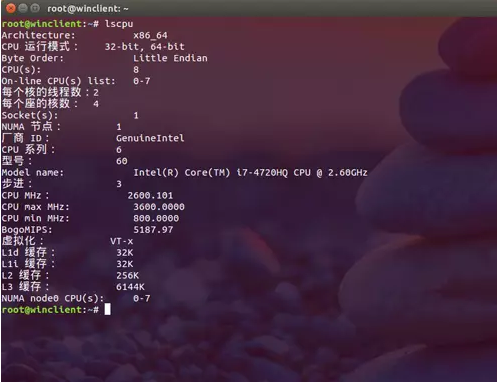The width and height of the screenshot is (497, 382).
Task: Click the 'NUMA 节点' label
Action: (x=31, y=127)
